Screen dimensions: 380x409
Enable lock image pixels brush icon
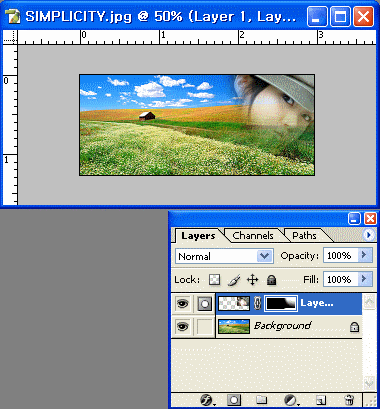233,280
